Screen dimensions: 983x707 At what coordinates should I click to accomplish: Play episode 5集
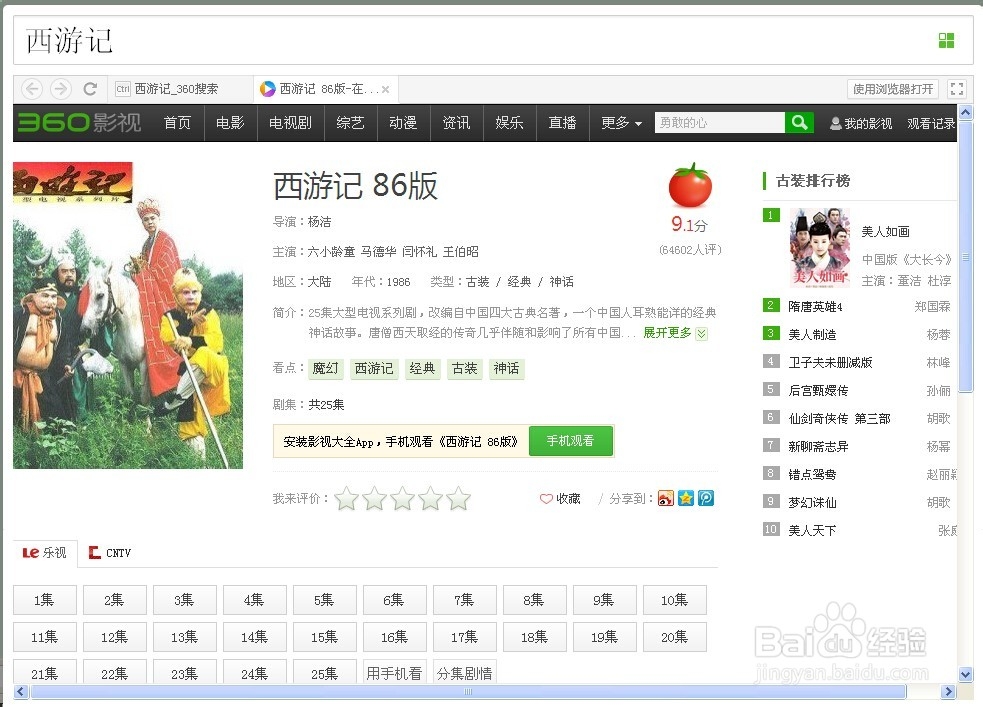325,600
